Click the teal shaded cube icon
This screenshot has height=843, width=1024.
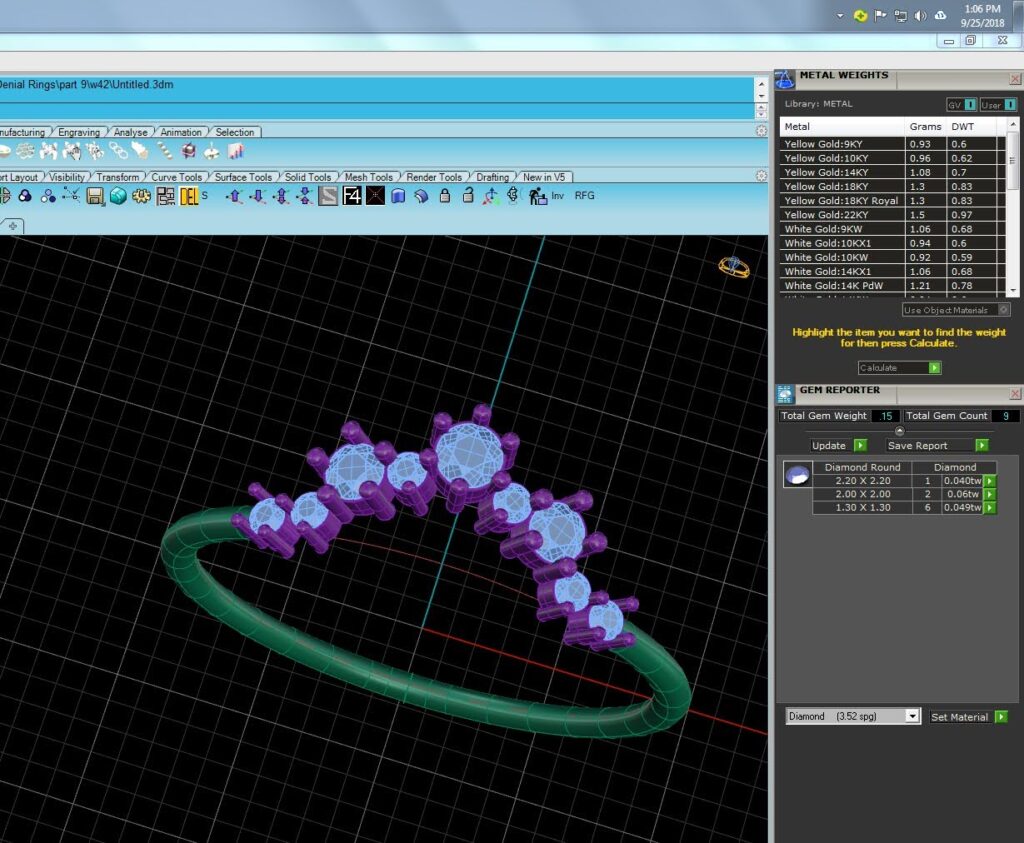[x=118, y=196]
